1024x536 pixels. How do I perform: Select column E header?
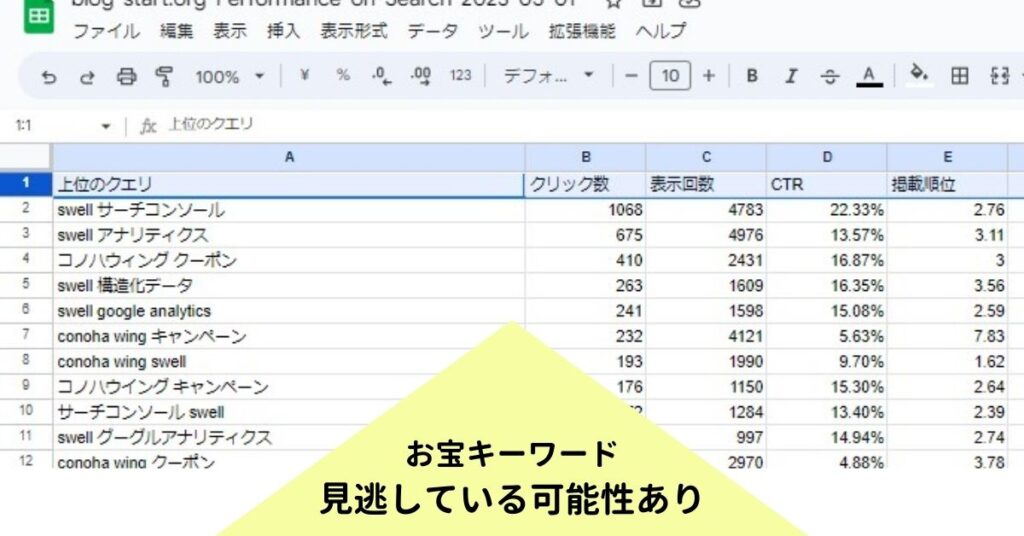pos(947,157)
